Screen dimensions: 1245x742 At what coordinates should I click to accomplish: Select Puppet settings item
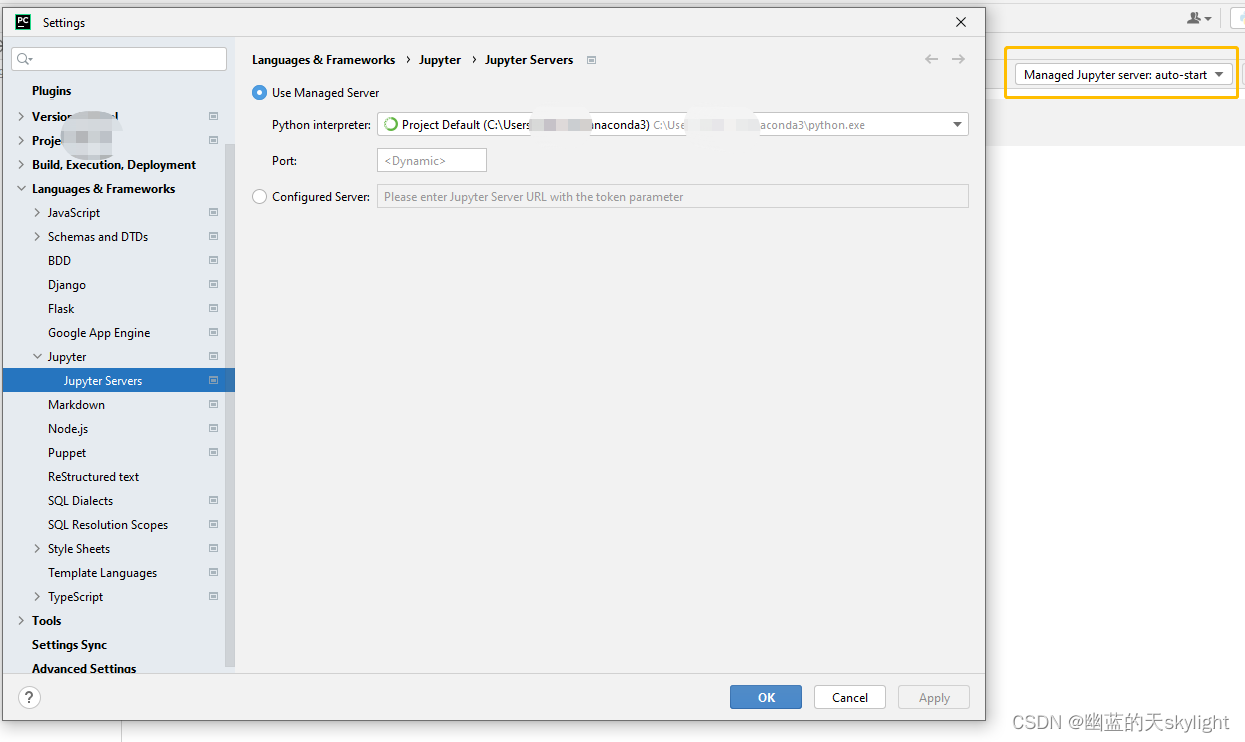(x=67, y=453)
